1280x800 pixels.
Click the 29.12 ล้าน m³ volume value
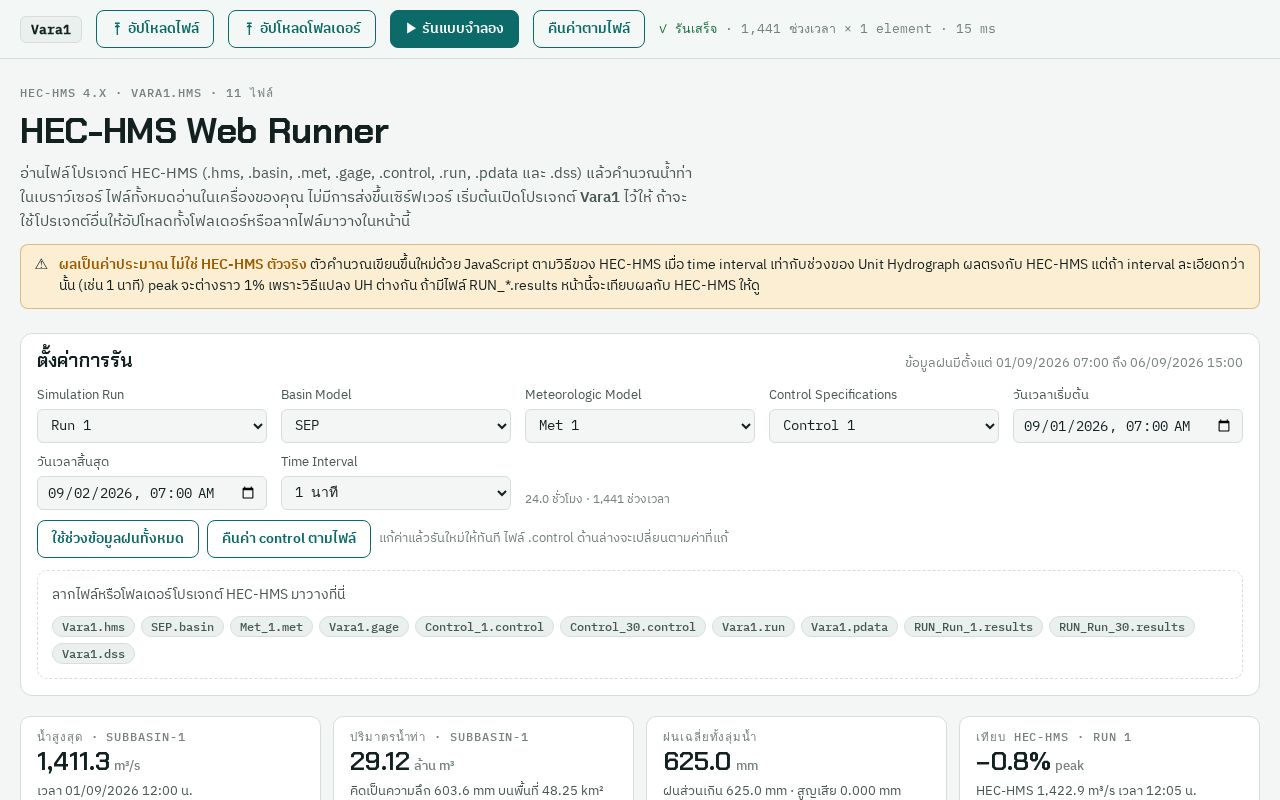click(x=402, y=762)
